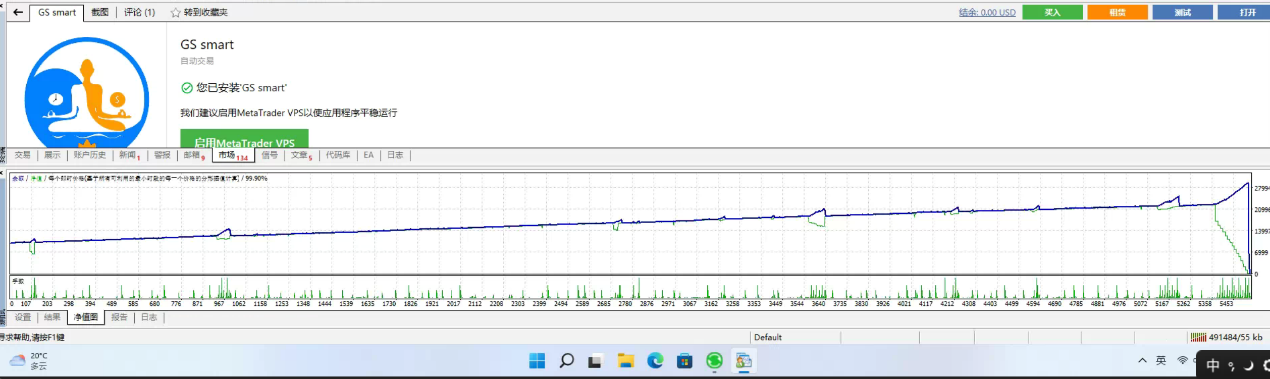Click the 转到收藏夹 link
1270x379 pixels.
coord(206,13)
